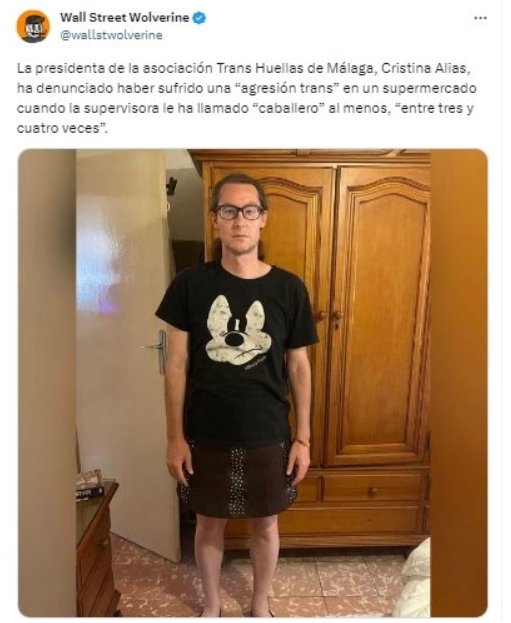Click the words "agresión trans" in the tweet
Image resolution: width=511 pixels, height=623 pixels.
[286, 88]
